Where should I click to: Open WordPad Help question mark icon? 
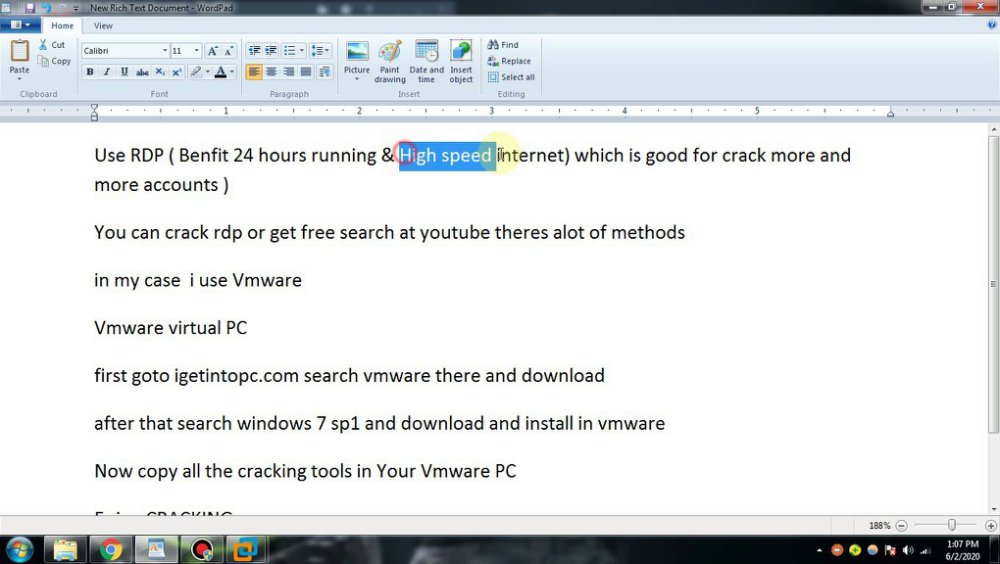(x=992, y=25)
